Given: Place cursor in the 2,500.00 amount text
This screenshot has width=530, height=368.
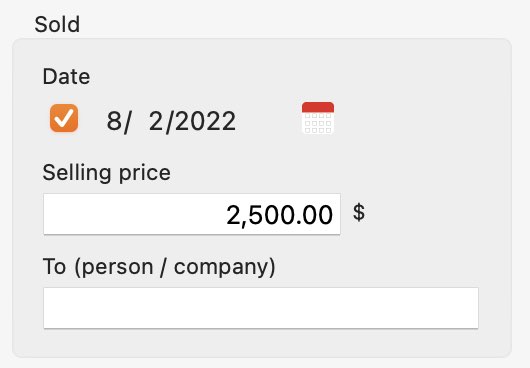Looking at the screenshot, I should tap(280, 215).
